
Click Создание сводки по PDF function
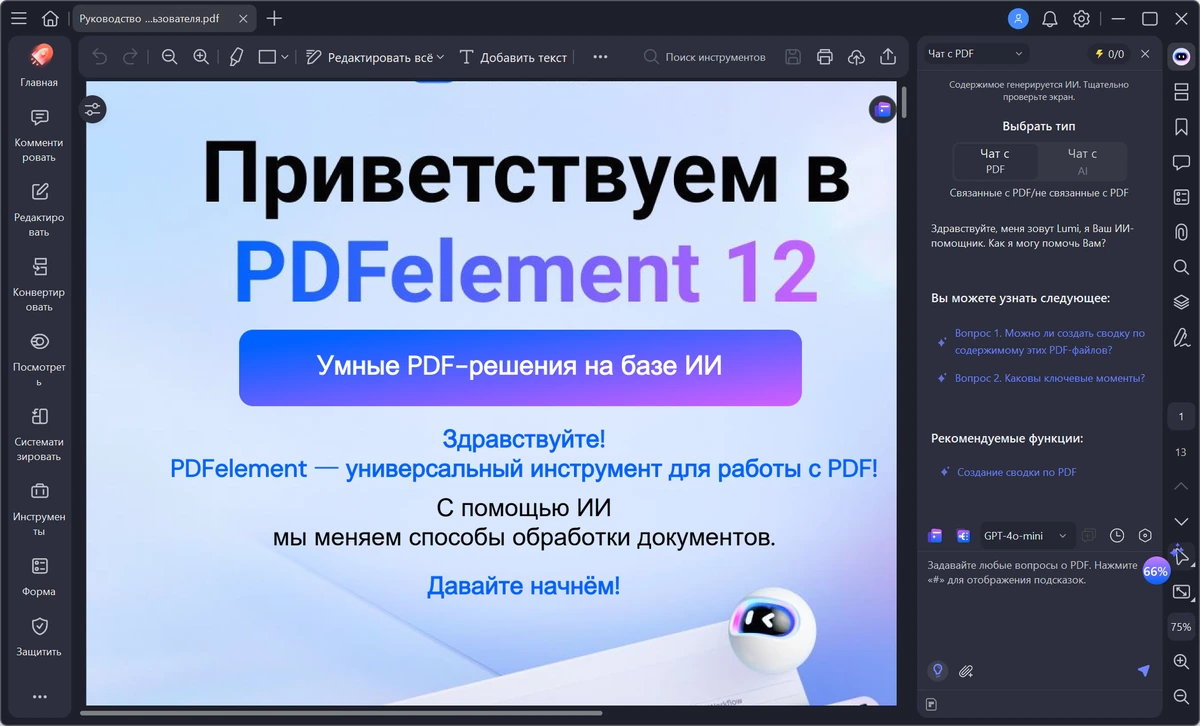click(x=1006, y=472)
